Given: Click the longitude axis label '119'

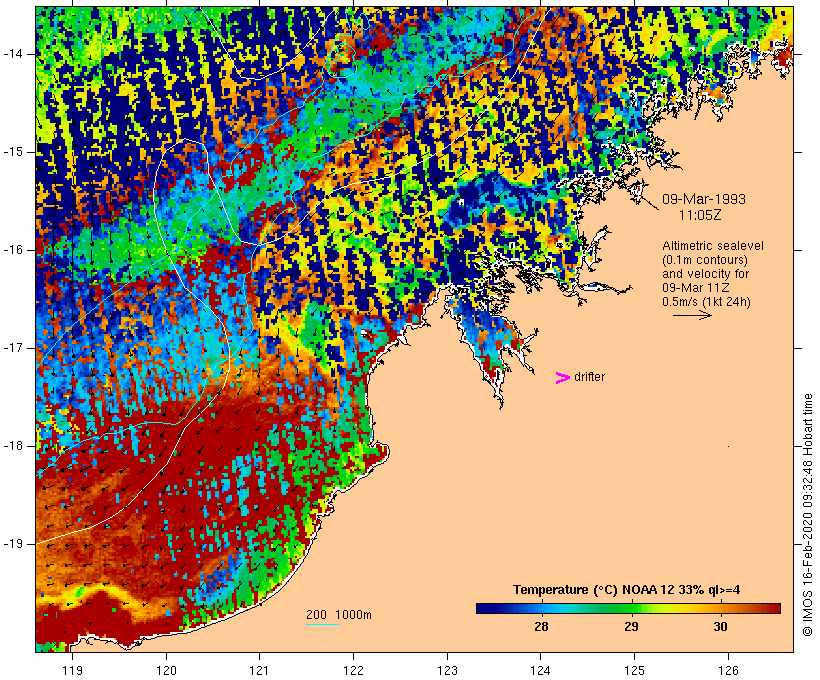Looking at the screenshot, I should pos(72,670).
